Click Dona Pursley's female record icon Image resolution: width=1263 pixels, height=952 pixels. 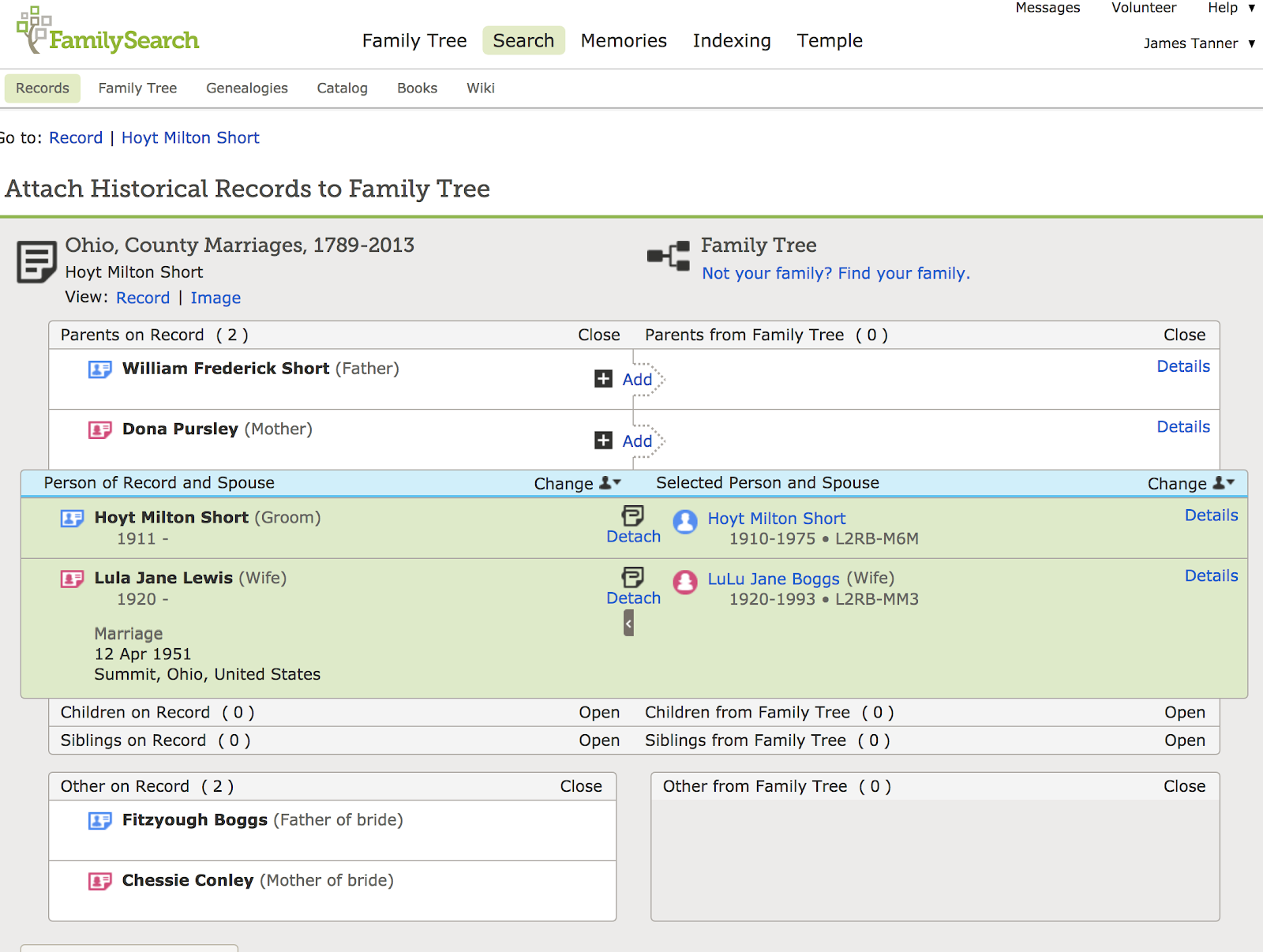click(99, 430)
